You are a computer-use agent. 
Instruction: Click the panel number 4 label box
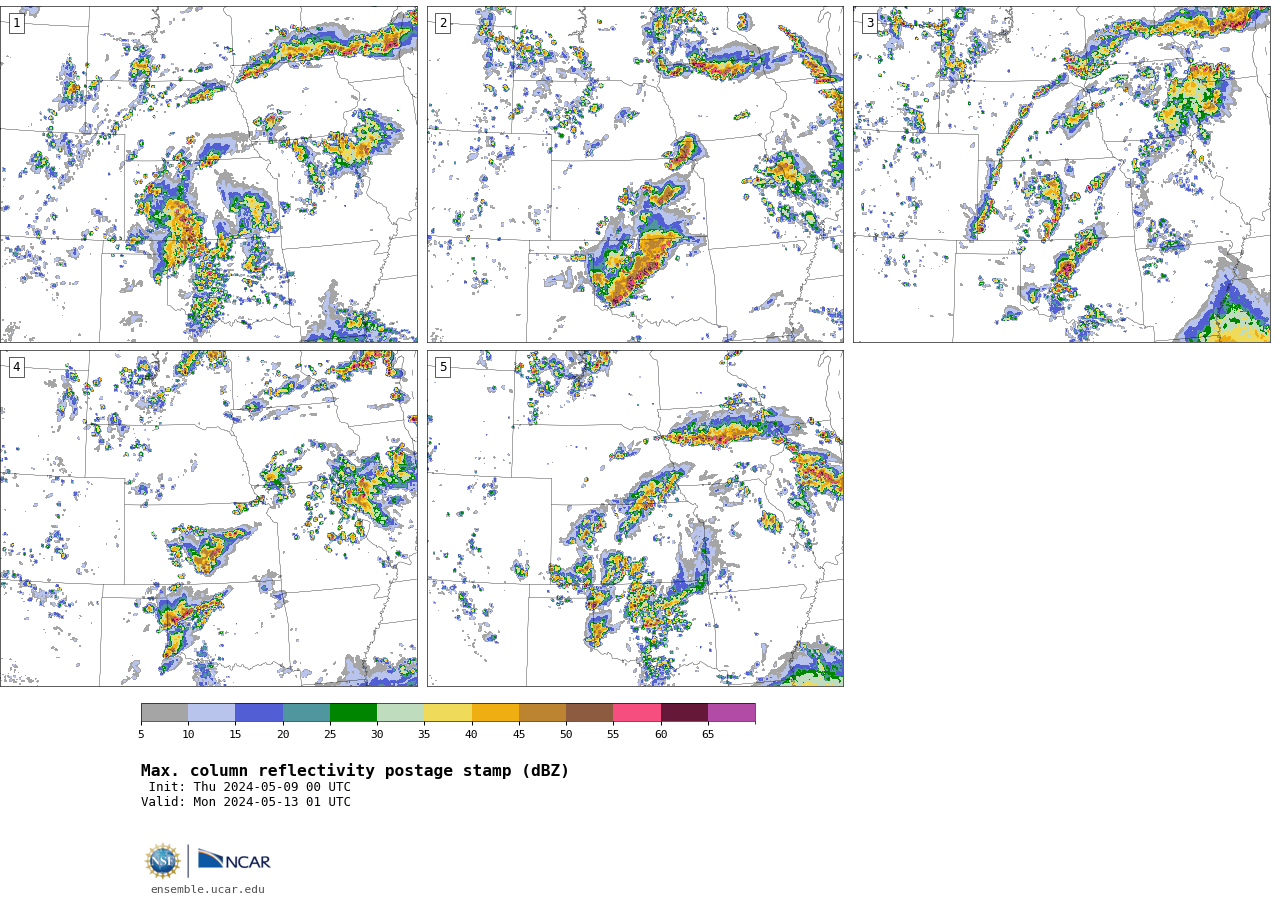pos(17,367)
